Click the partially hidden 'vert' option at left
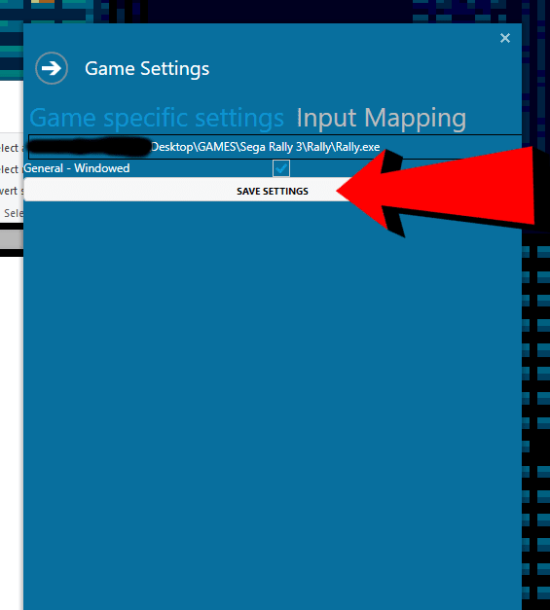 11,191
